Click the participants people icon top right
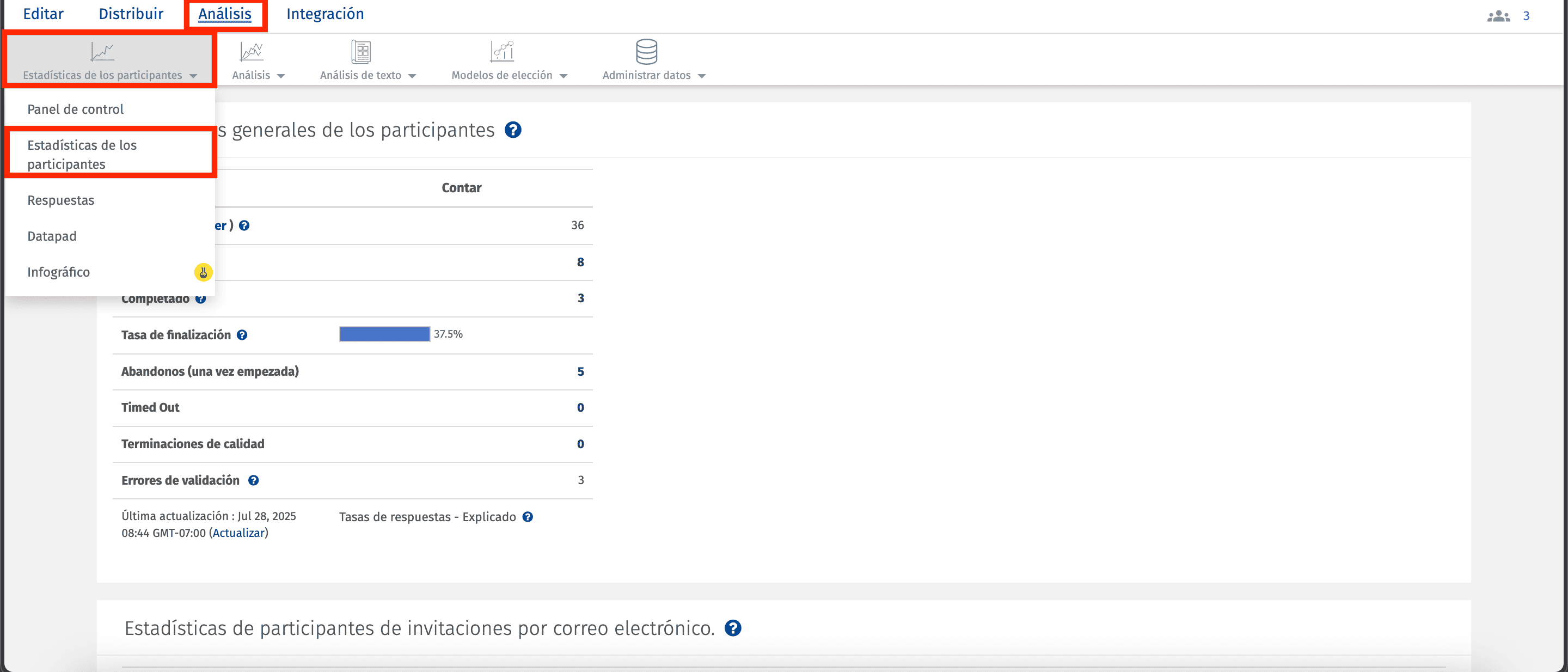 coord(1498,16)
